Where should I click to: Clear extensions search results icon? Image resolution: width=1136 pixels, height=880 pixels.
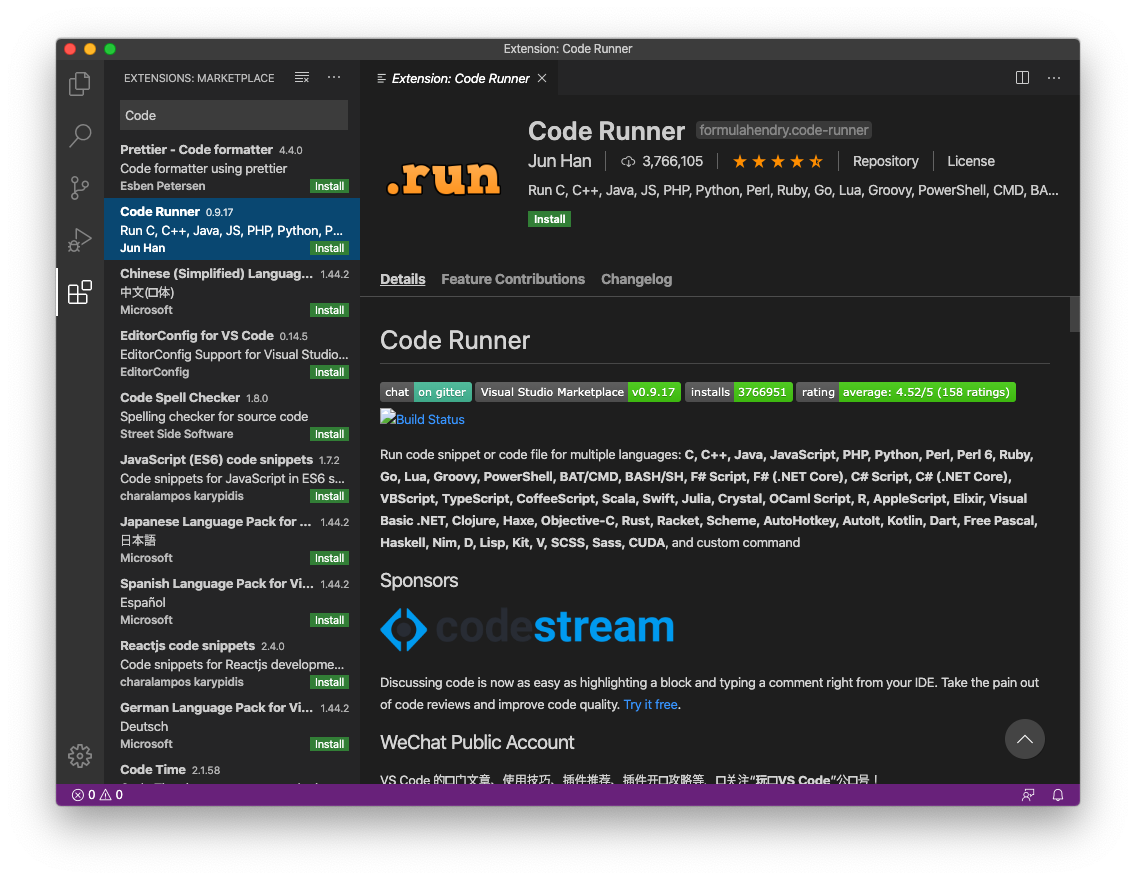302,77
